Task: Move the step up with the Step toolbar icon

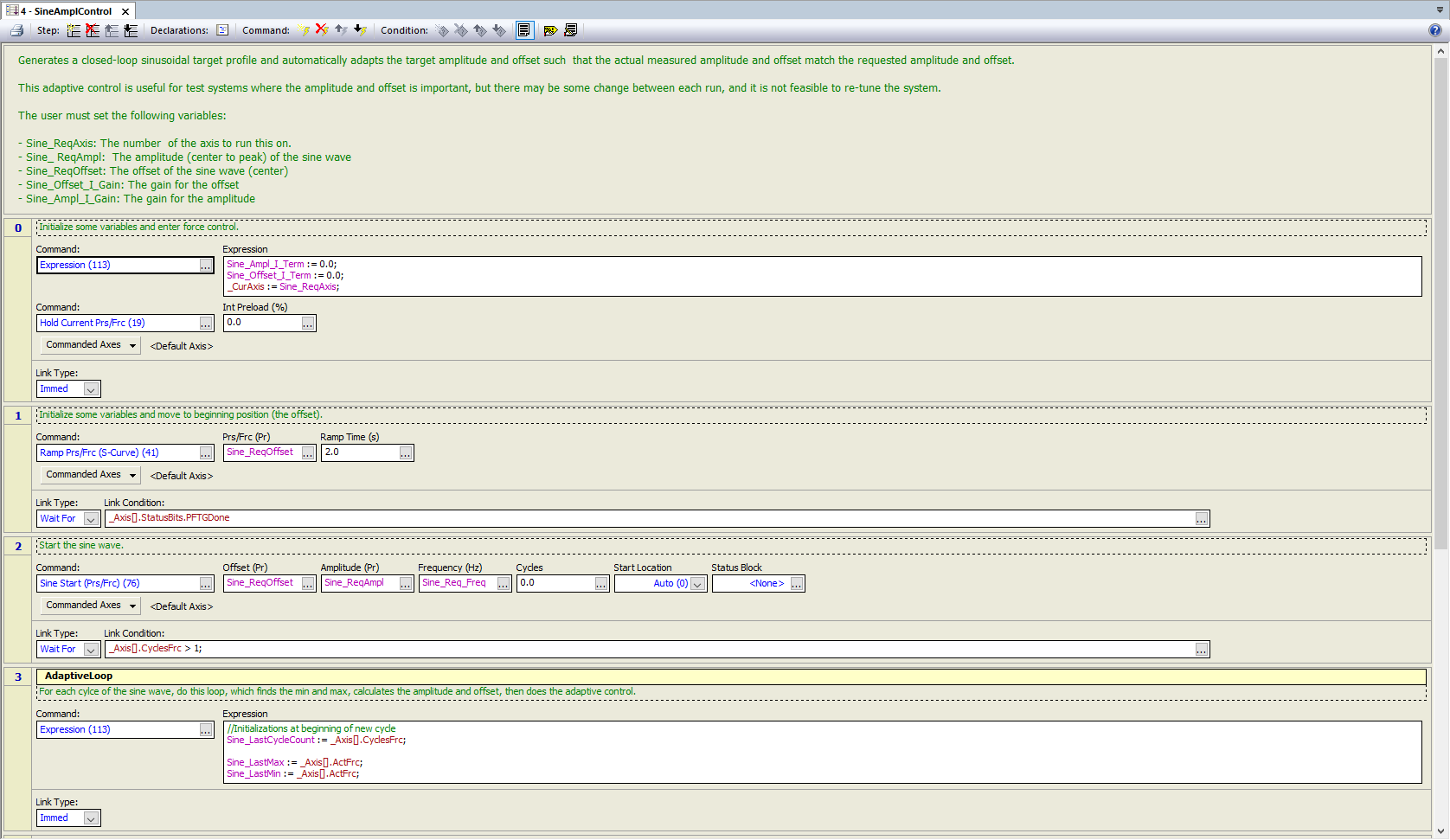Action: (112, 30)
